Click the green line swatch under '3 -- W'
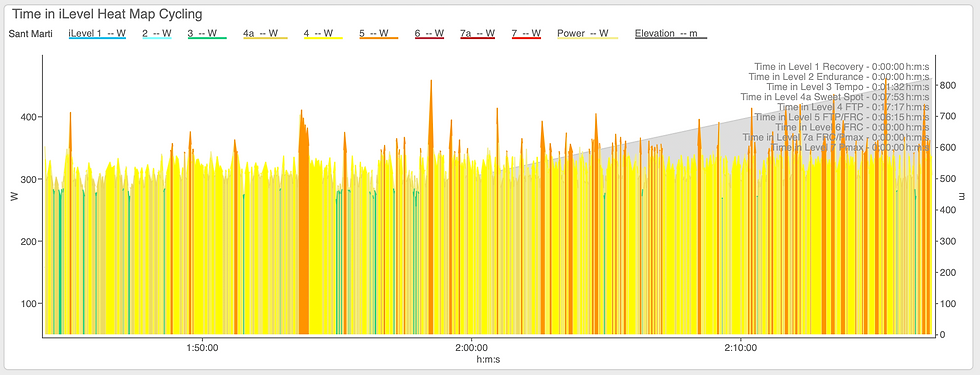This screenshot has width=980, height=375. pyautogui.click(x=207, y=39)
